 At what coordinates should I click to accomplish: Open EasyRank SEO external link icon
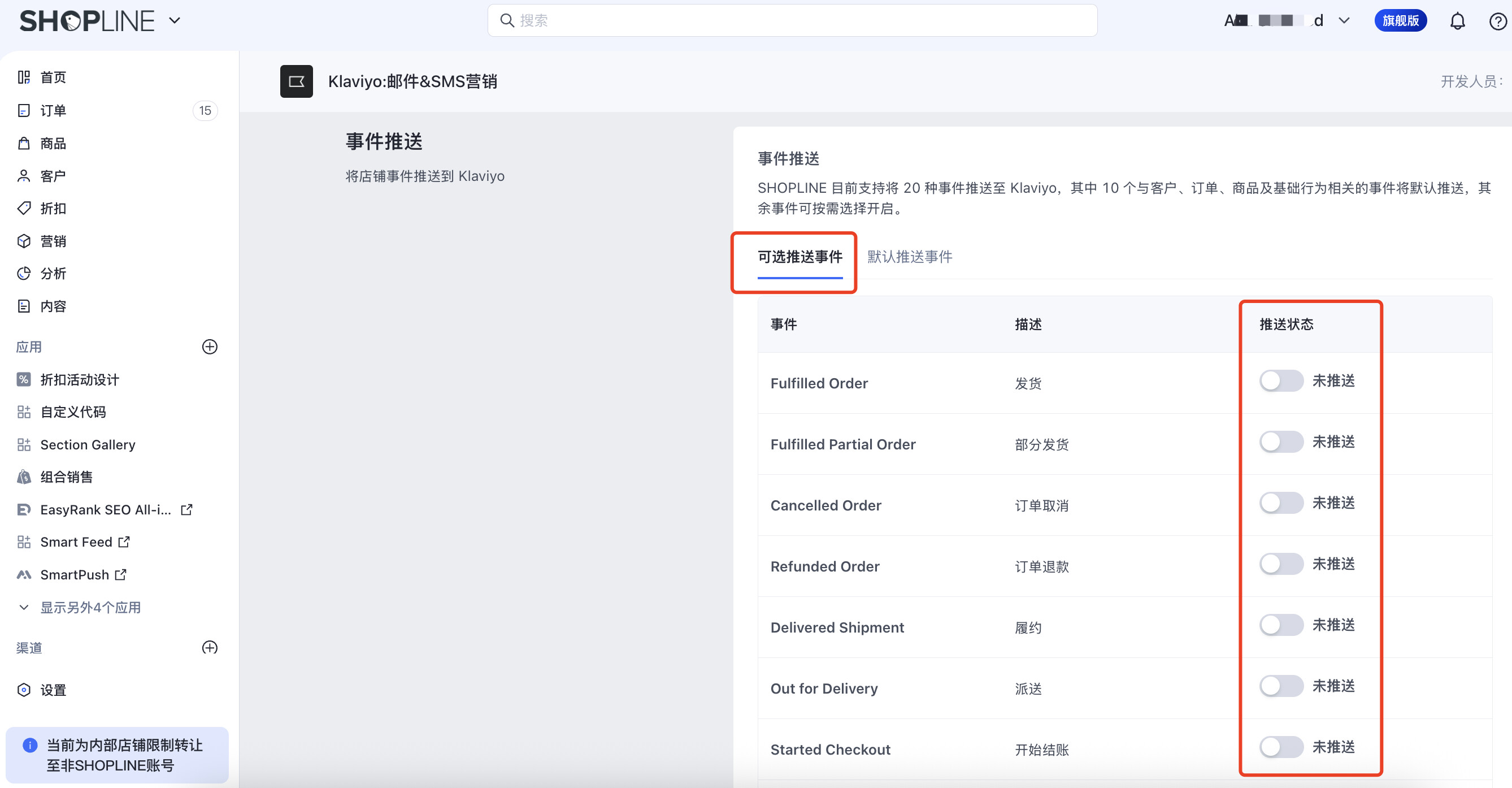[x=186, y=510]
